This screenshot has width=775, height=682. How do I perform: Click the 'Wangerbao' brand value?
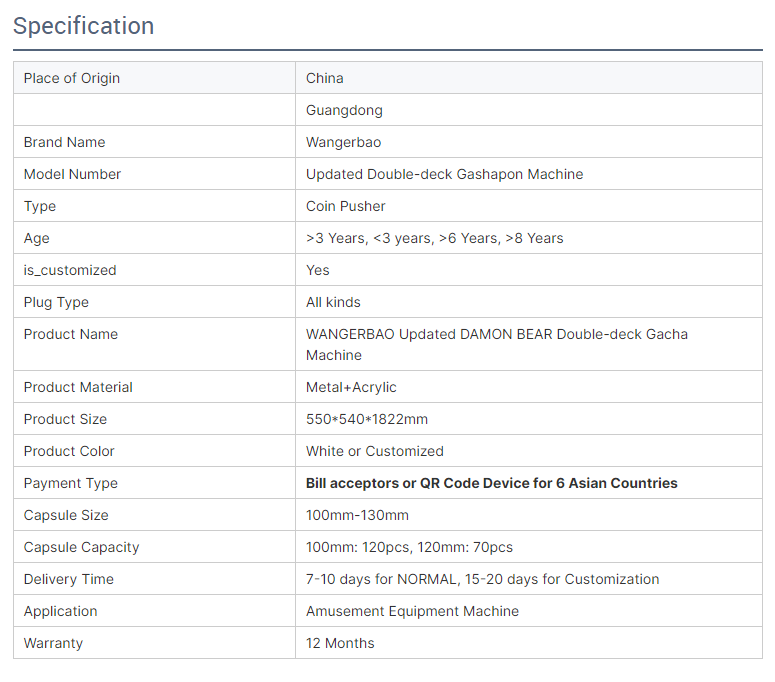344,142
